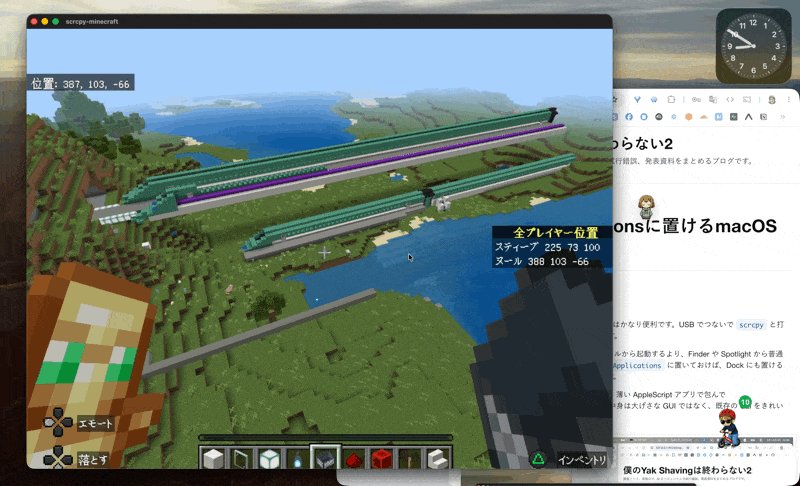The height and width of the screenshot is (486, 800).
Task: Open the blue M square bookmark
Action: click(718, 117)
